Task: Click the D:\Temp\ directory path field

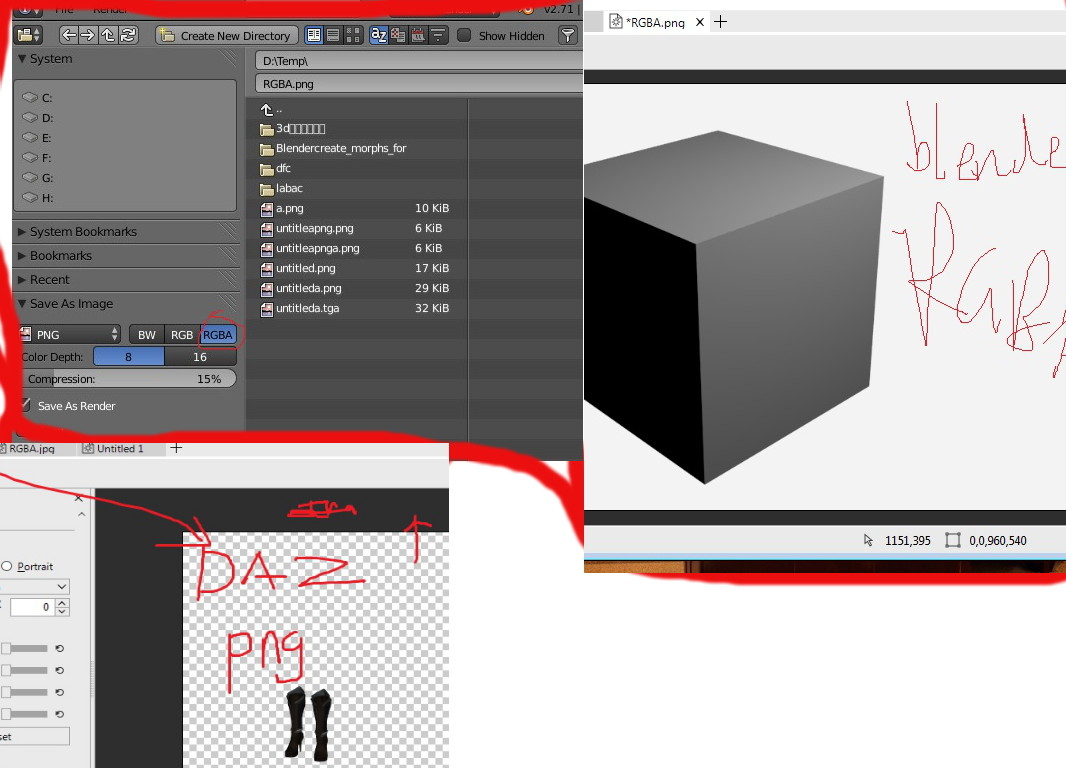Action: pyautogui.click(x=419, y=61)
